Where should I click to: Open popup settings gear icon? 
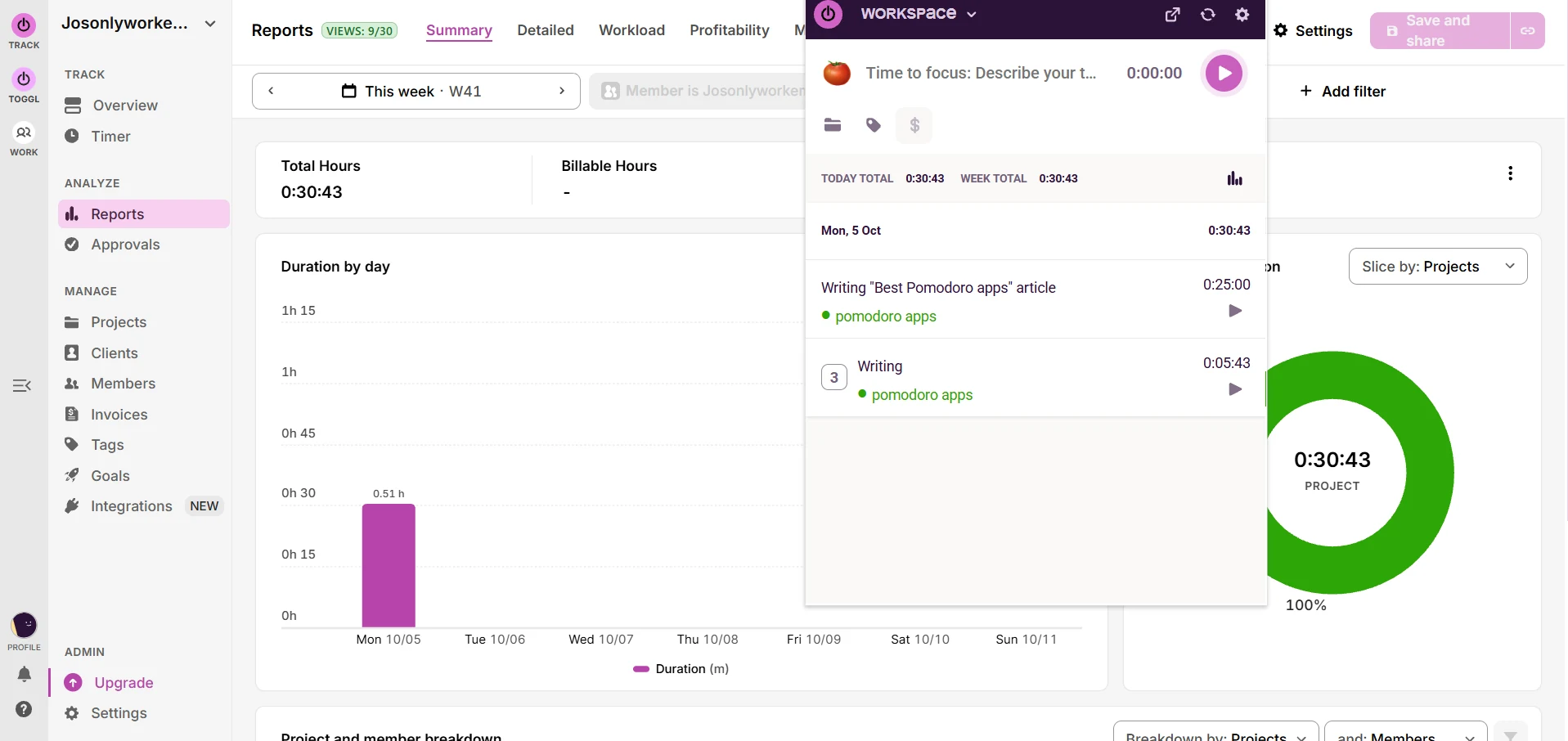tap(1242, 15)
